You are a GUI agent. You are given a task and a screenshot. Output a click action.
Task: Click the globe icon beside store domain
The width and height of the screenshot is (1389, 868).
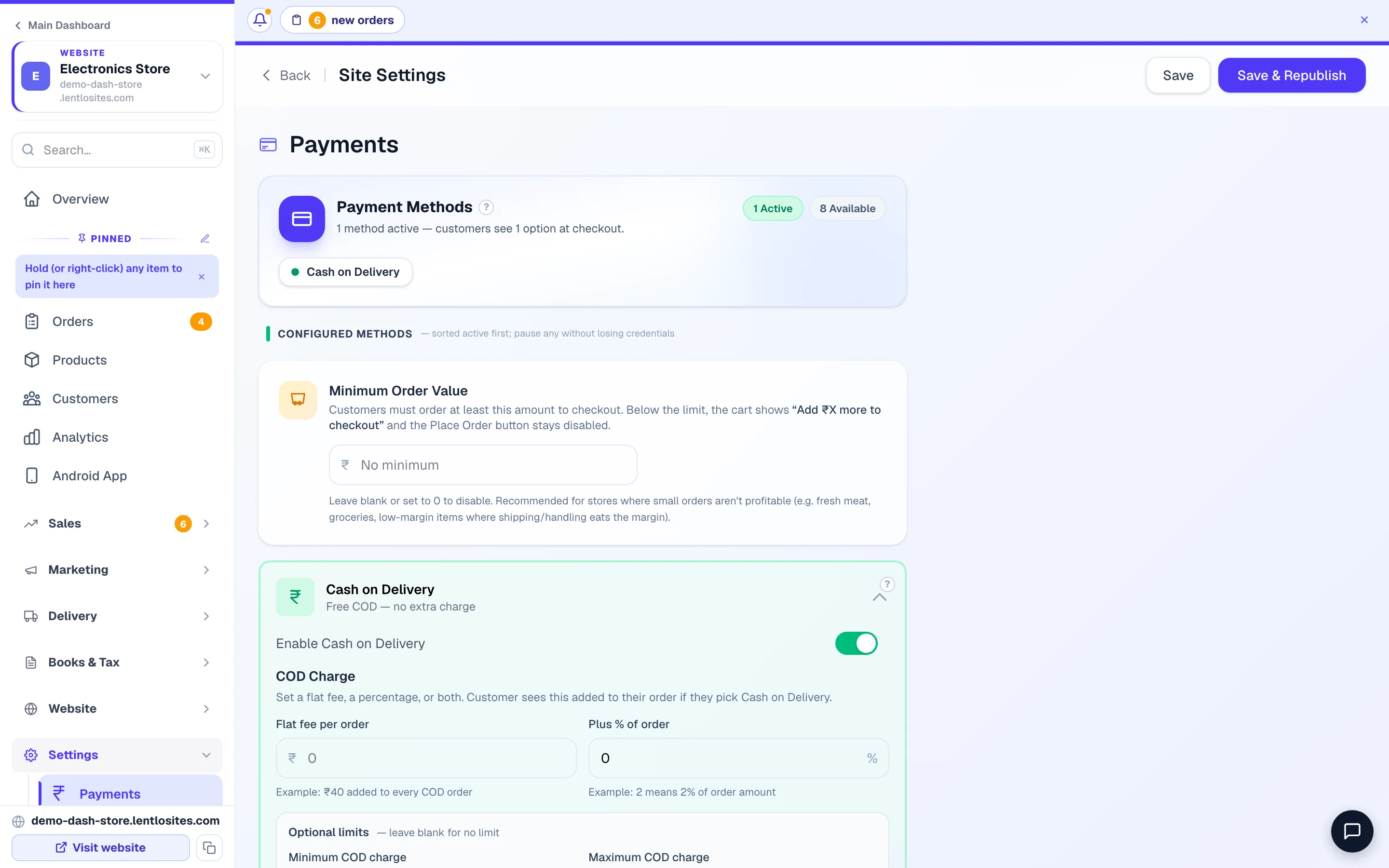(18, 821)
